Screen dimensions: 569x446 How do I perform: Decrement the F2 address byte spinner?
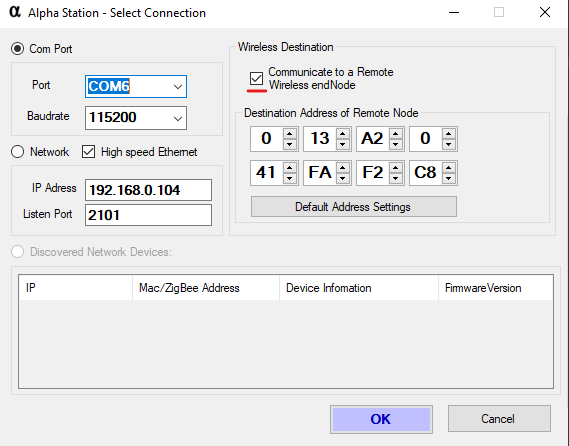pyautogui.click(x=396, y=178)
